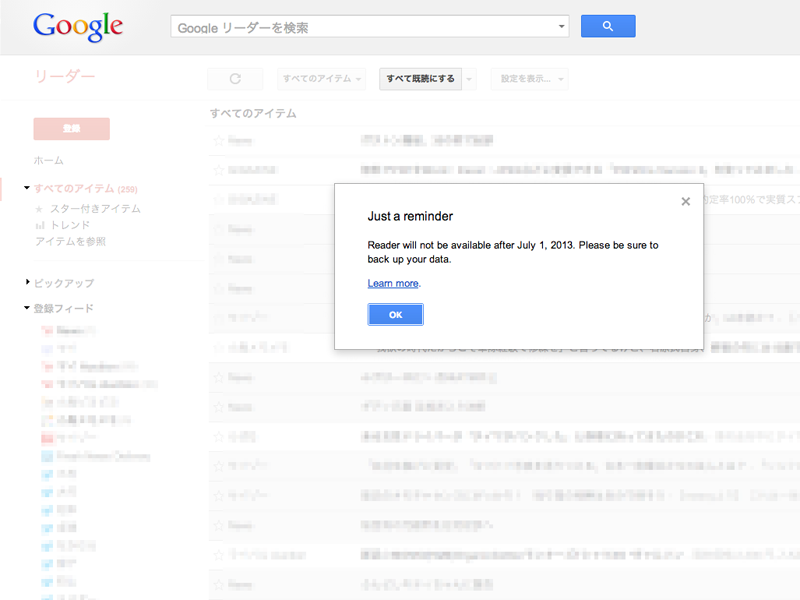Screen dimensions: 800x600
Task: Toggle the star on the second list item
Action: click(218, 170)
